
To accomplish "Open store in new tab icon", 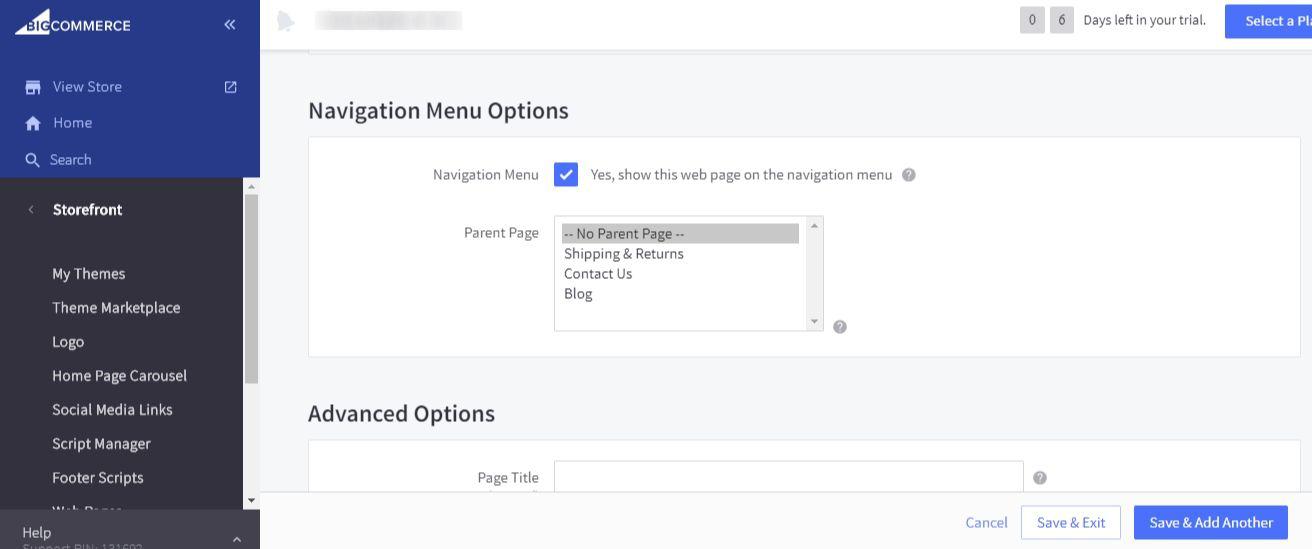I will click(231, 87).
